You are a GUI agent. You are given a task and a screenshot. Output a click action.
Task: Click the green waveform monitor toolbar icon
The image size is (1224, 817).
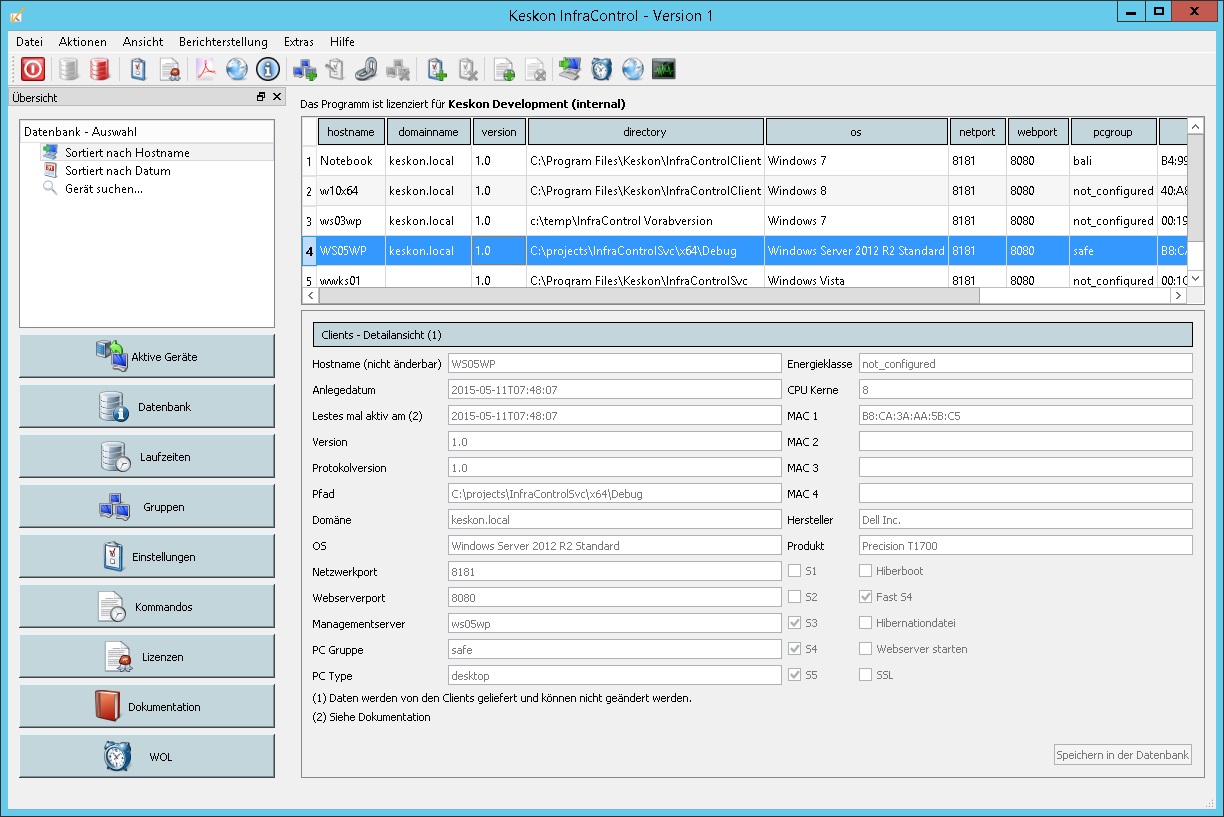[663, 69]
